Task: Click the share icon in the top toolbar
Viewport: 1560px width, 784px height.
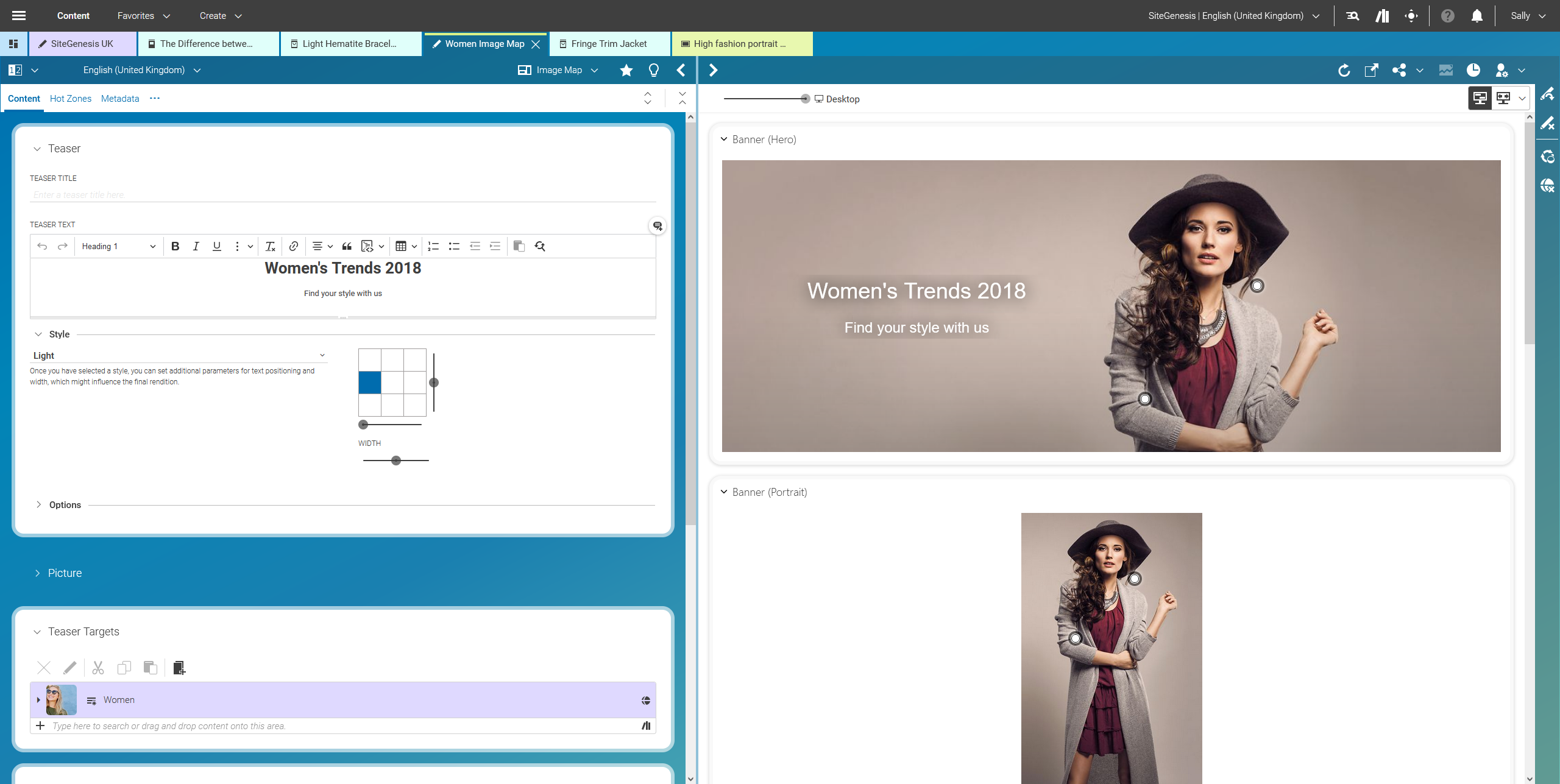Action: (1399, 70)
